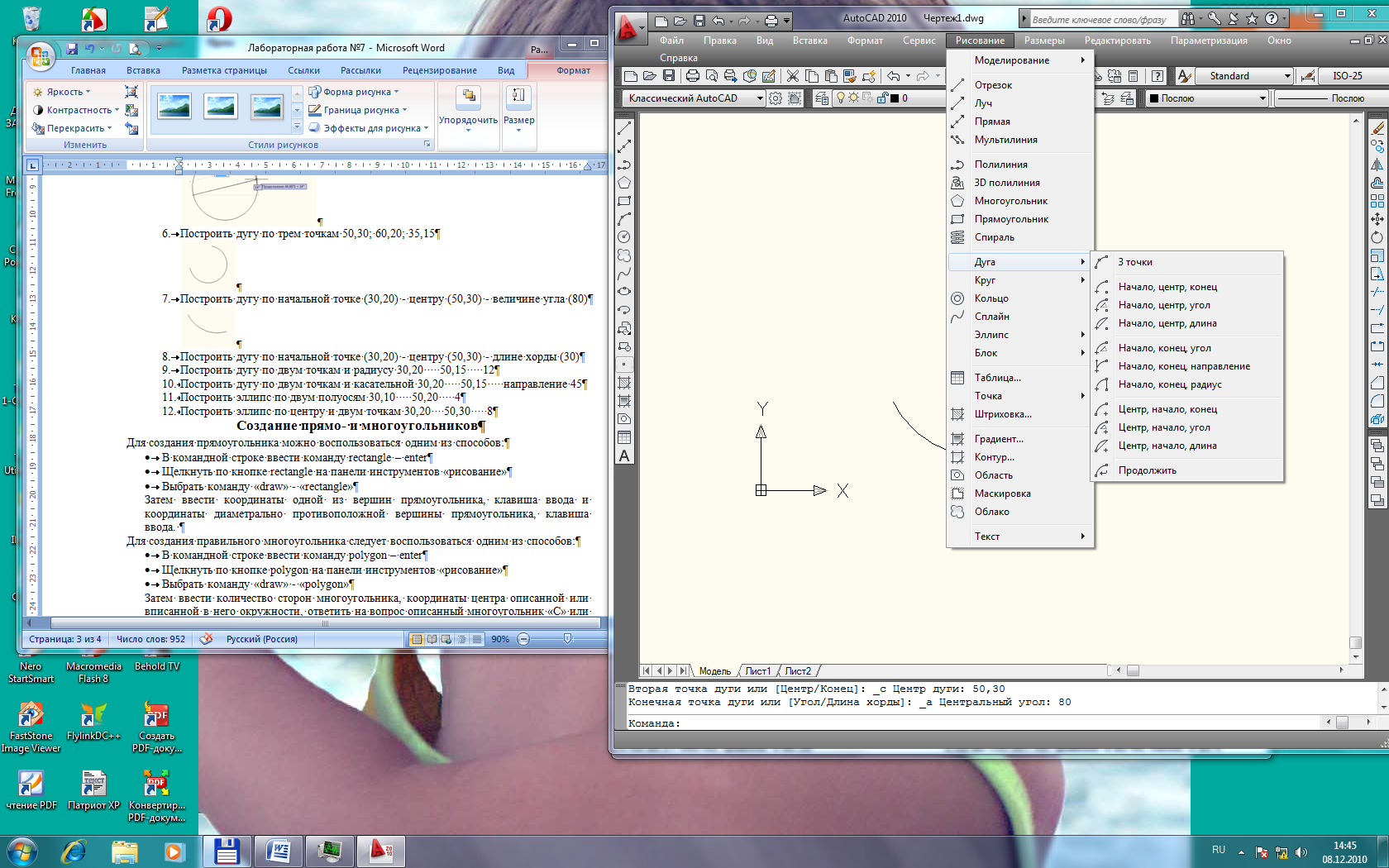
Task: Choose 'Начало, центр, угол' arc option
Action: tap(1164, 305)
